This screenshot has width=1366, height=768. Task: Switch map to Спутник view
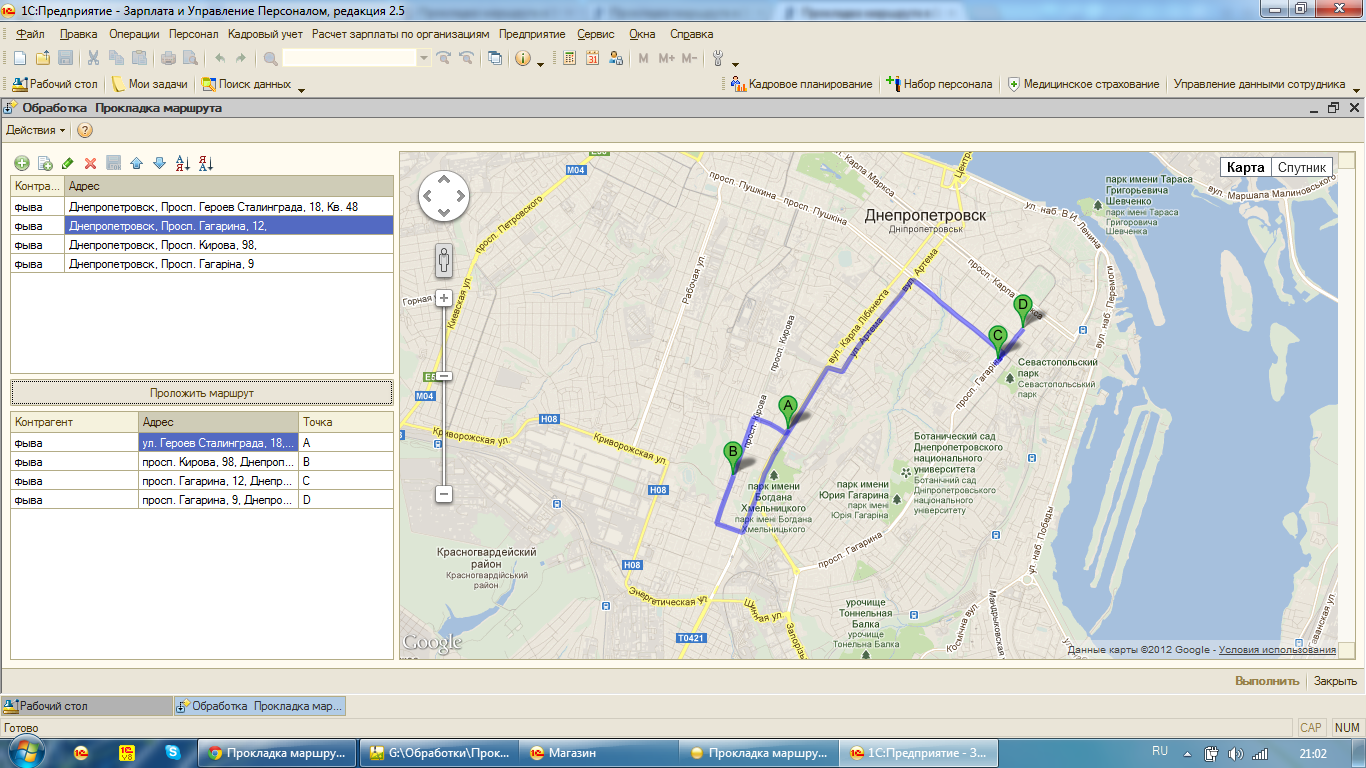tap(1302, 167)
